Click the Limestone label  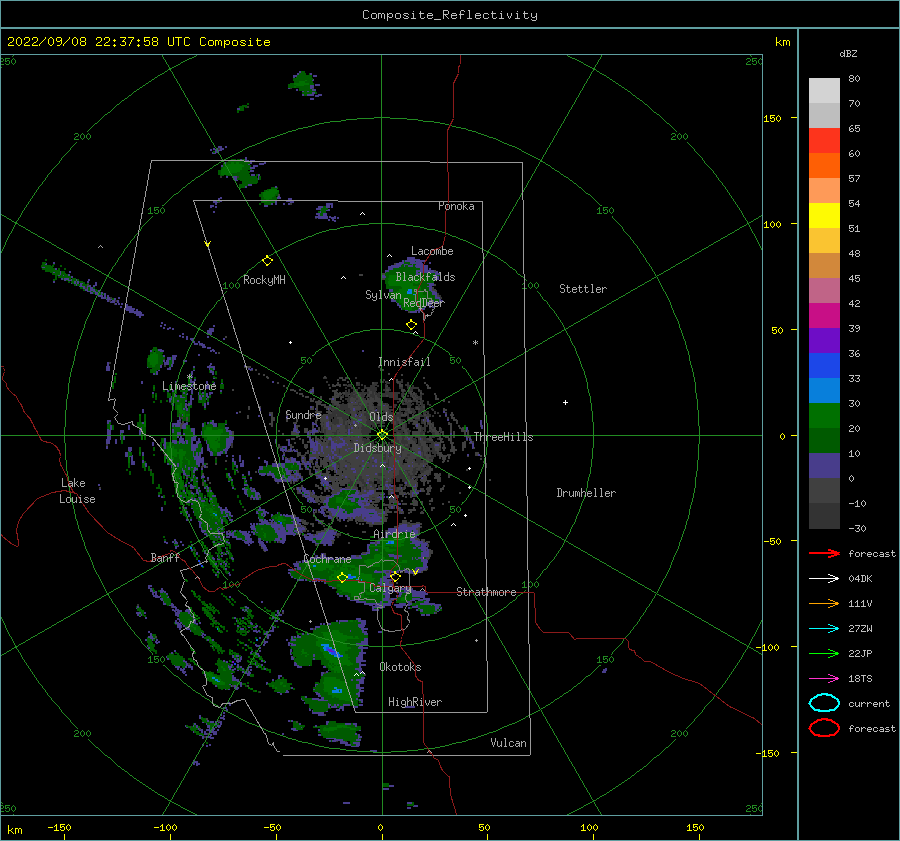click(x=189, y=386)
